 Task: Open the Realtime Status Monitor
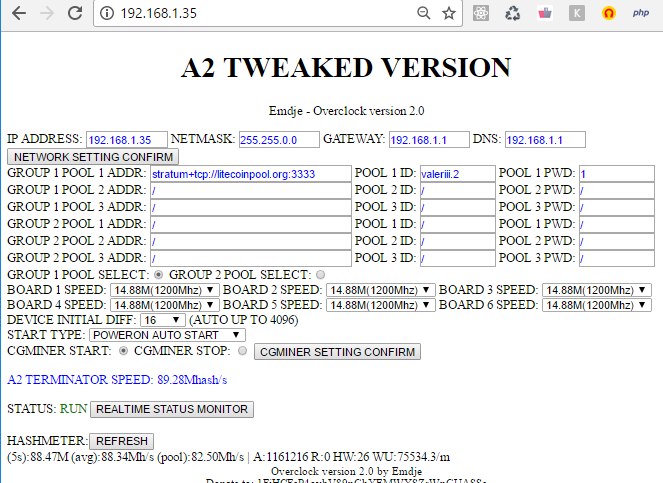click(x=171, y=409)
